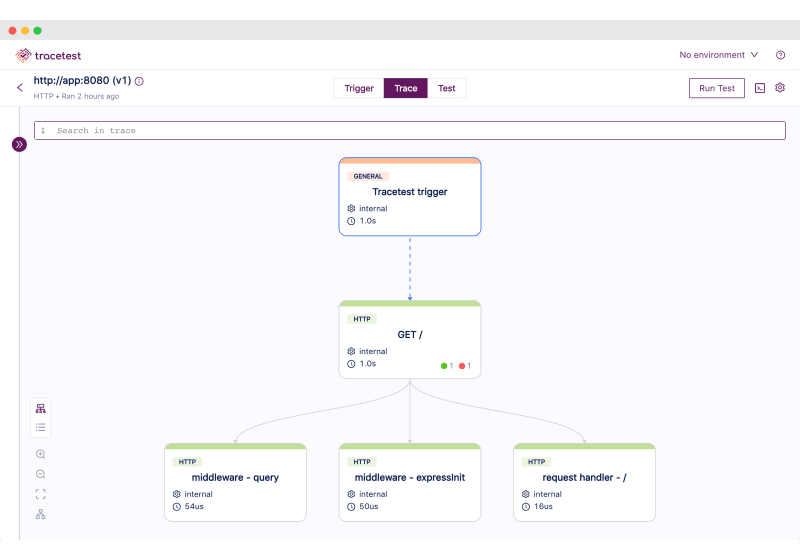The height and width of the screenshot is (560, 800).
Task: Select the Trace tab
Action: pos(406,88)
